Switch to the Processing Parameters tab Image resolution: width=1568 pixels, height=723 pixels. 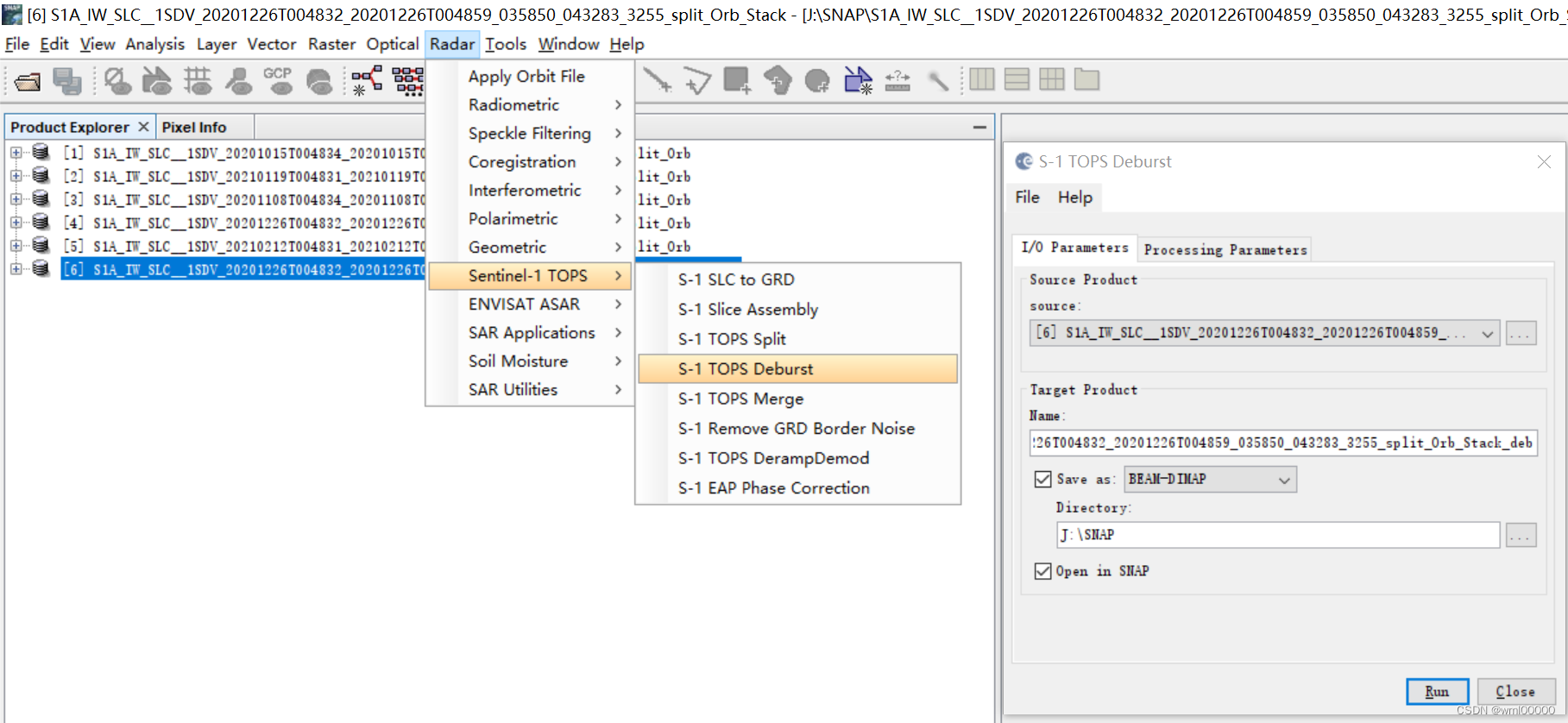(1225, 249)
